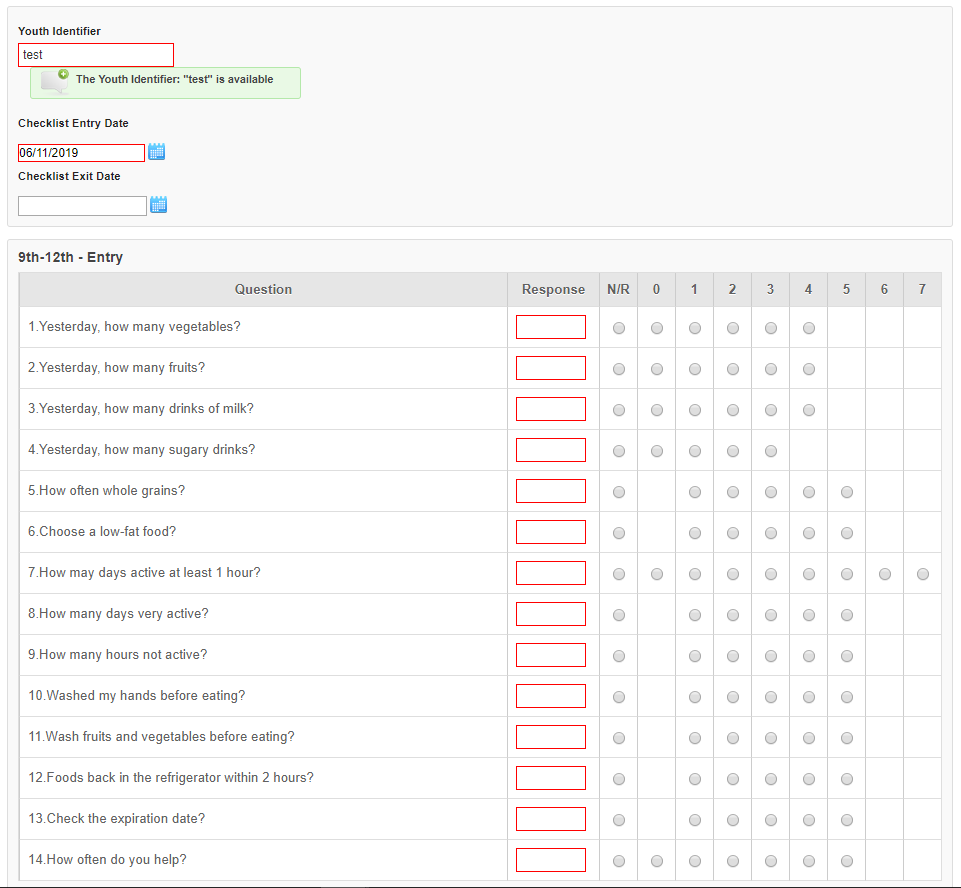Click Response box for refrigerator within 2 hours
Viewport: 961px width, 888px height.
pos(551,778)
